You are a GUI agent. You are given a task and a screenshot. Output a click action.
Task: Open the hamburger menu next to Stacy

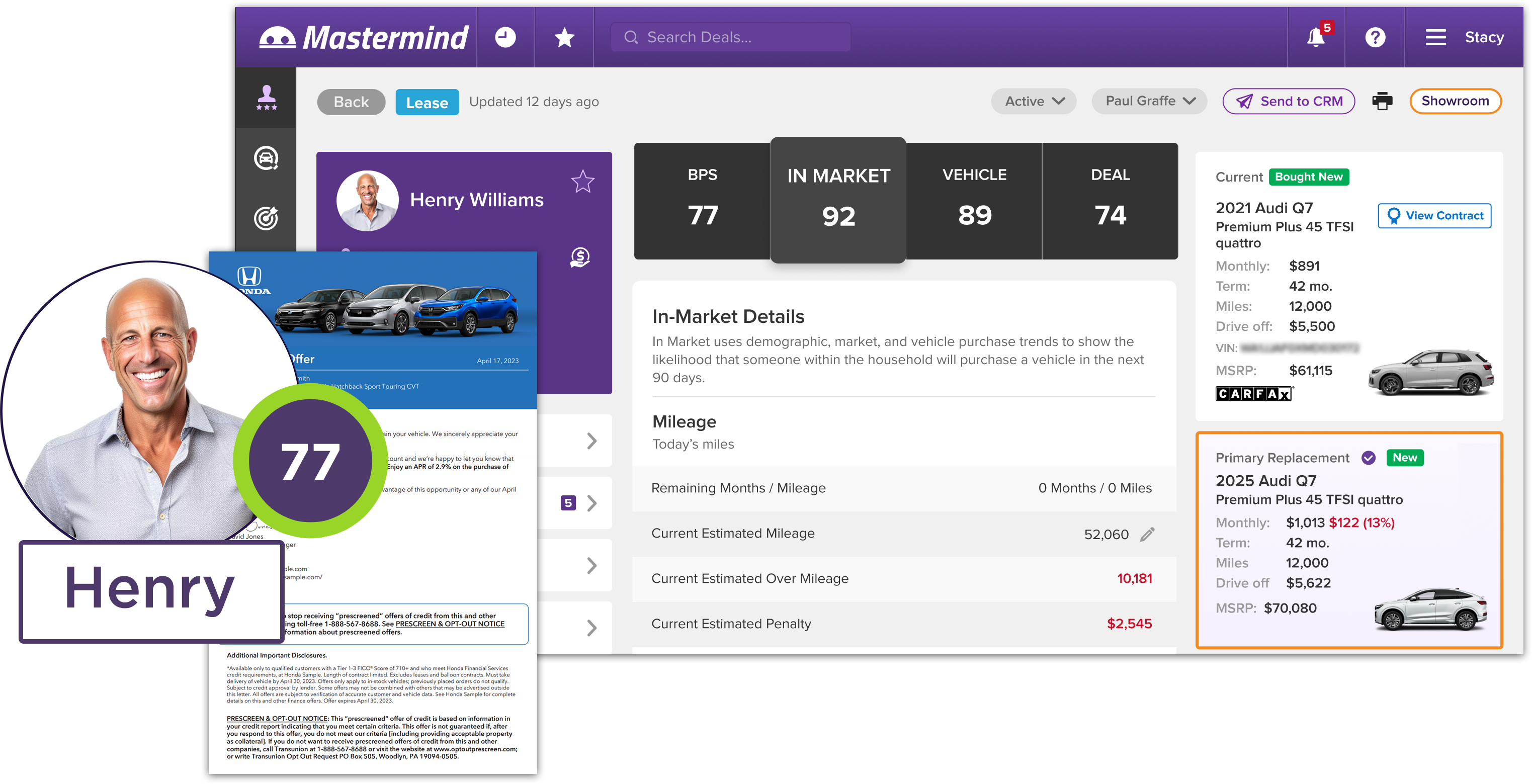point(1435,38)
